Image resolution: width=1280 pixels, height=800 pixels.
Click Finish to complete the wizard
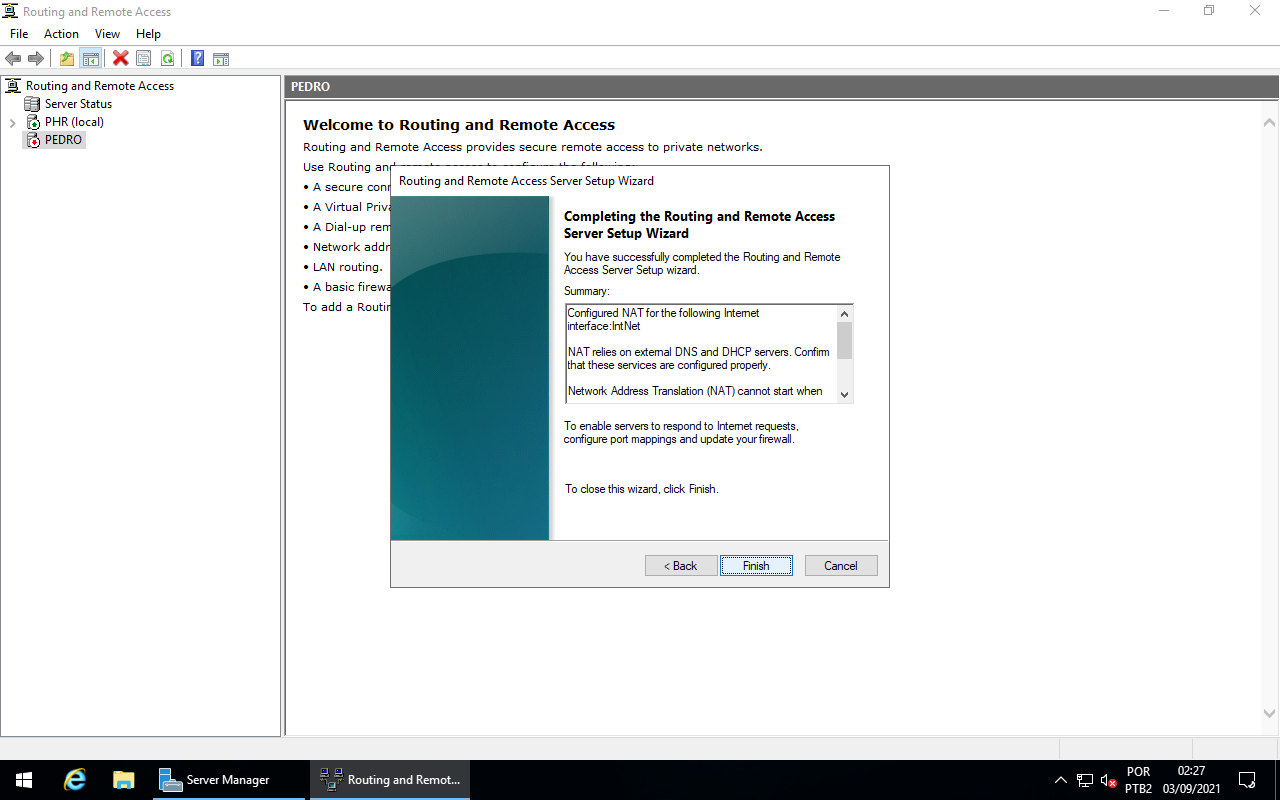pyautogui.click(x=756, y=565)
